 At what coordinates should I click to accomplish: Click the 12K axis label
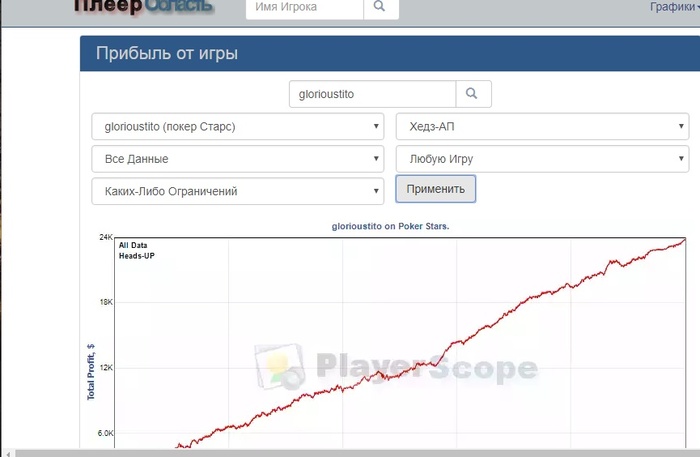[106, 368]
